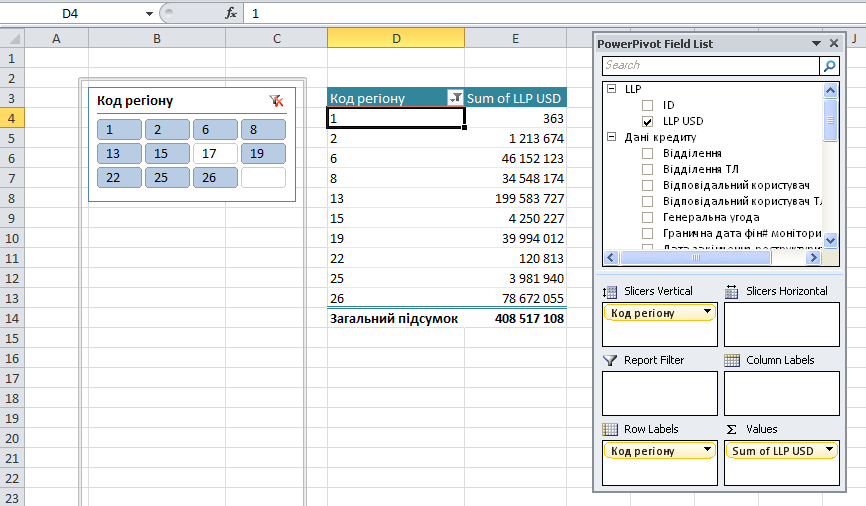
Task: Click the Slicers Vertical area icon
Action: point(609,291)
